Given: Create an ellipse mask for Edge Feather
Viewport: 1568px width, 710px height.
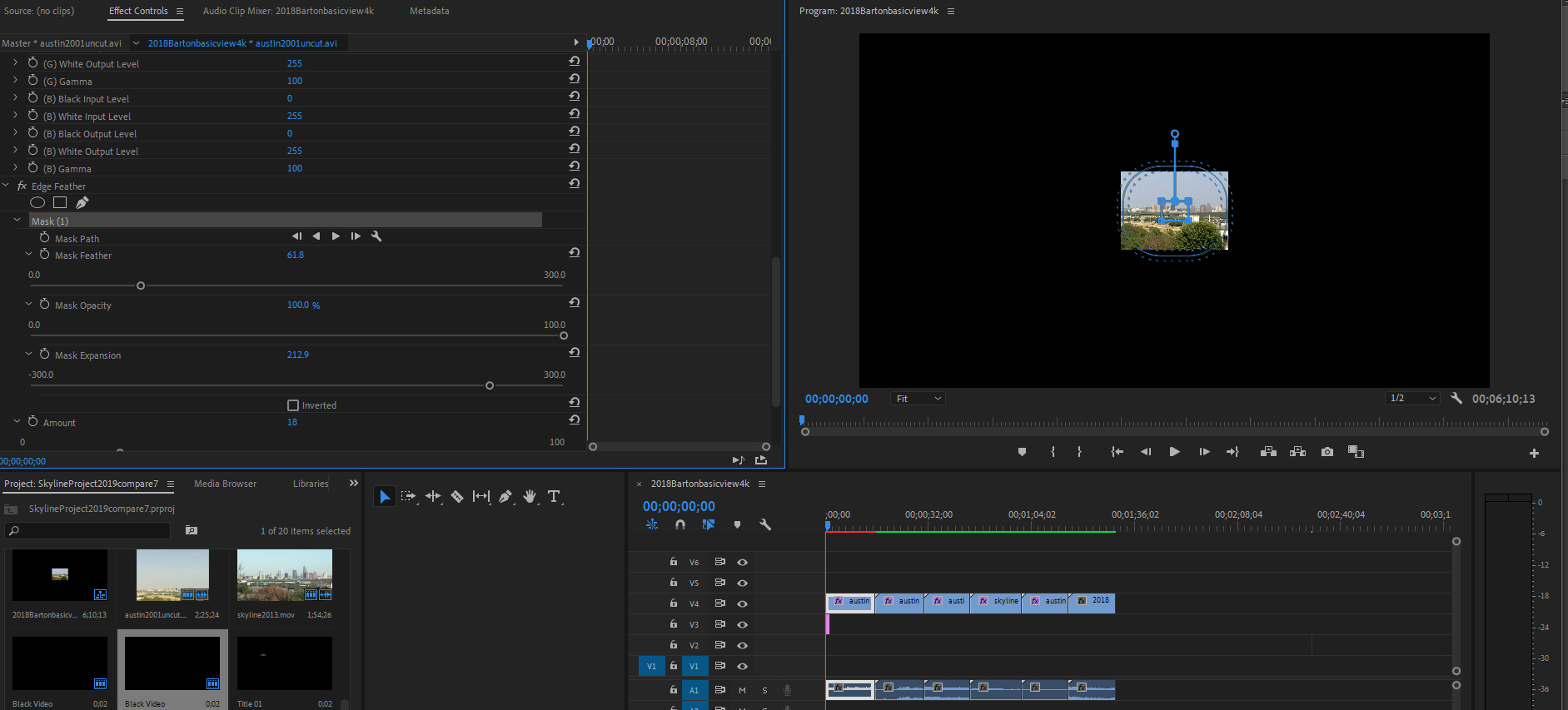Looking at the screenshot, I should click(x=37, y=202).
